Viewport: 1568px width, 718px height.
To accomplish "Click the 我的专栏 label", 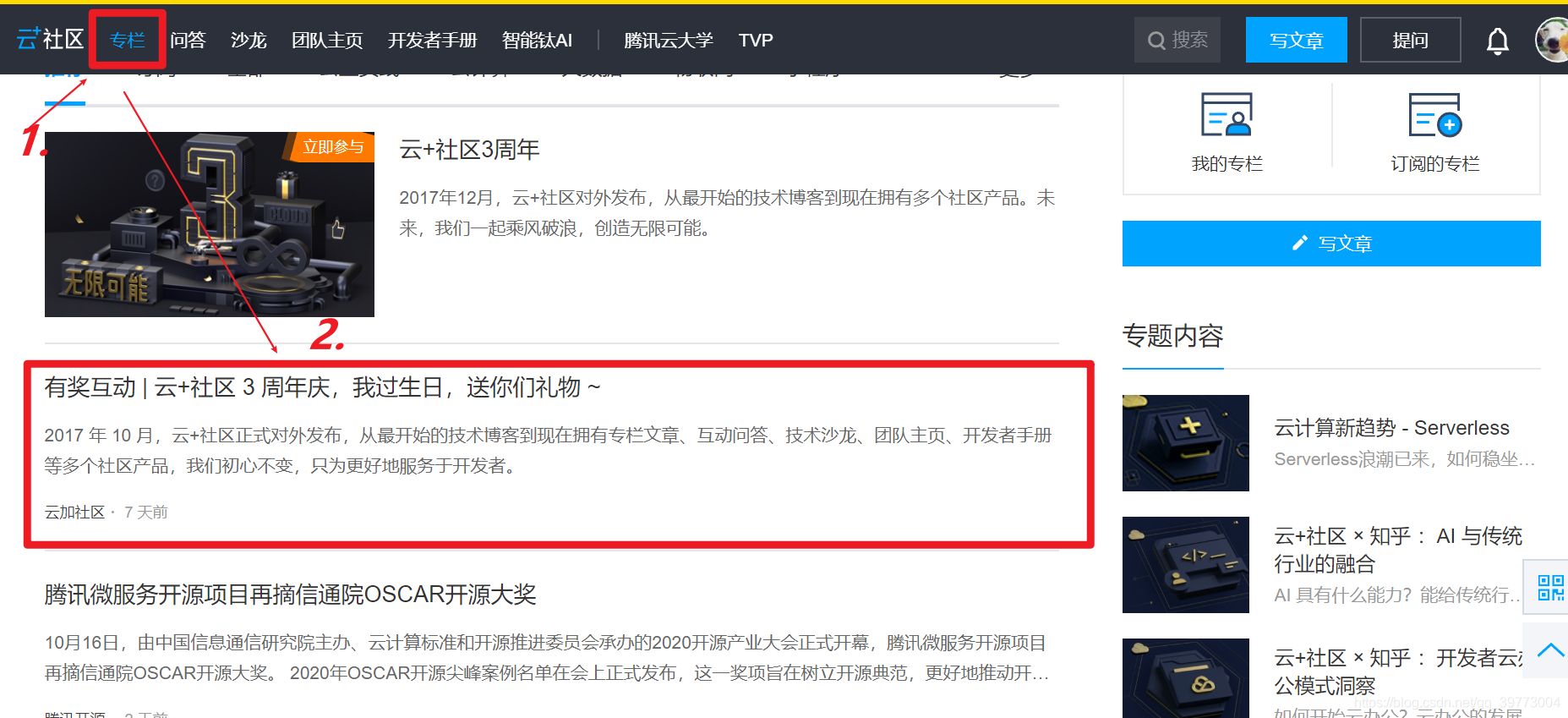I will point(1227,164).
